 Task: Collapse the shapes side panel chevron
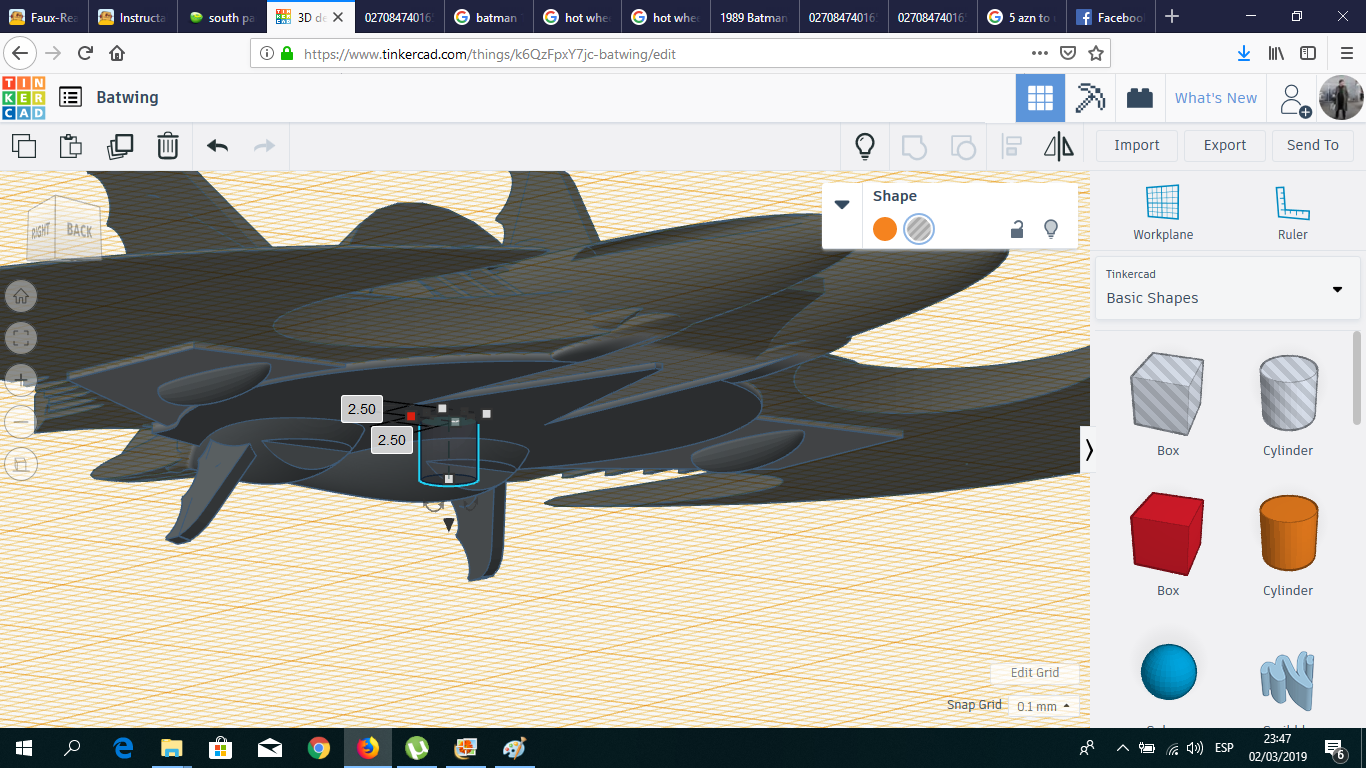1089,450
